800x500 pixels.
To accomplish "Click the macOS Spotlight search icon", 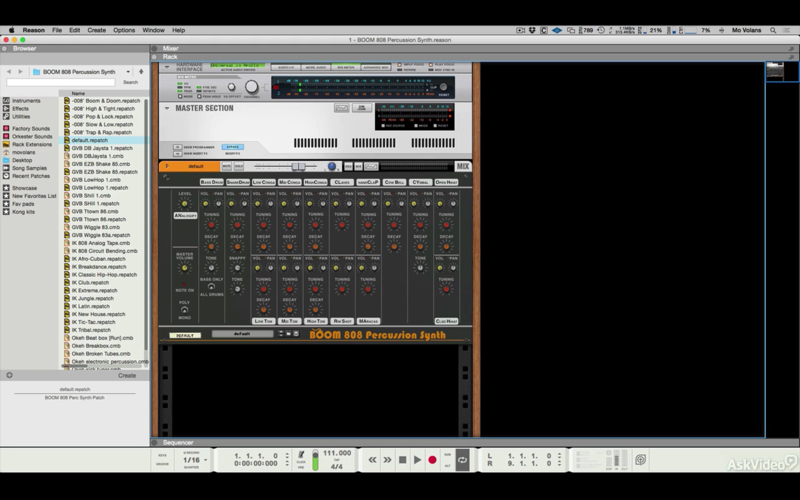I will coord(773,30).
